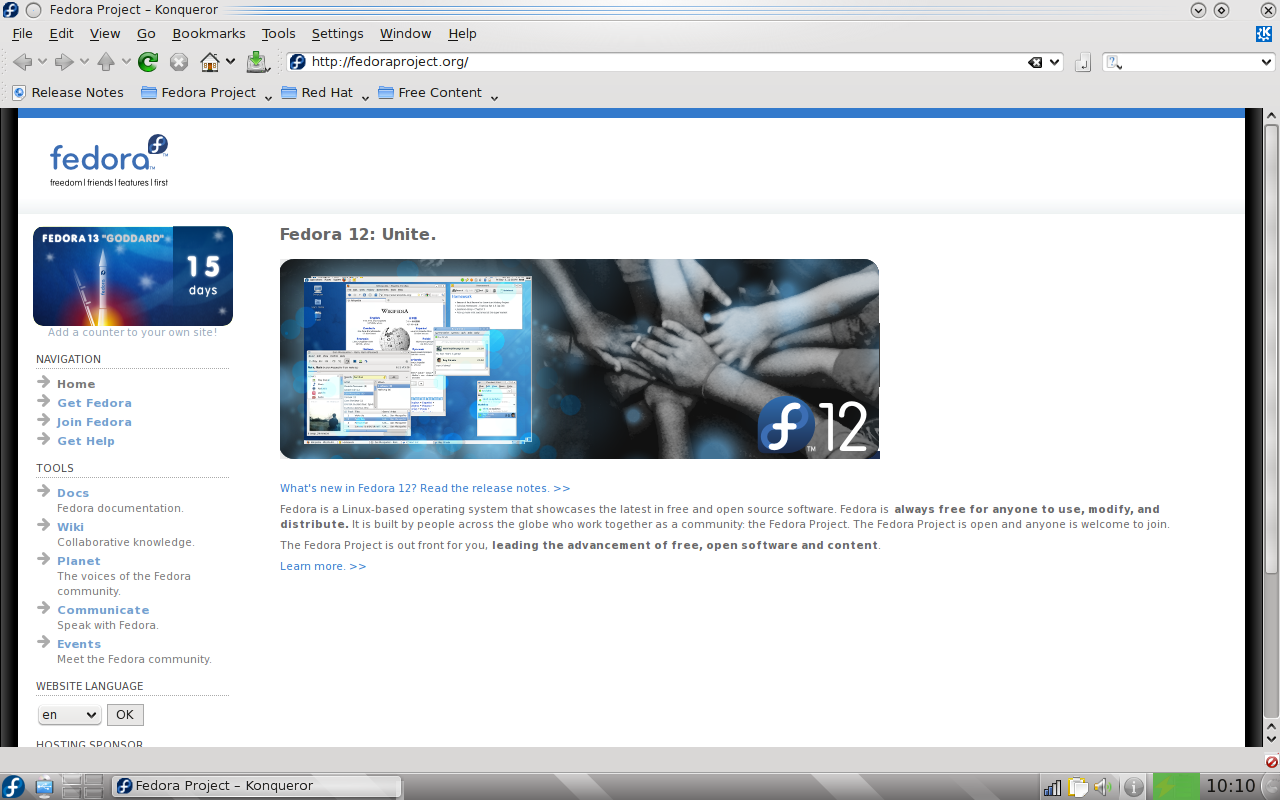Click the info notification tray icon
This screenshot has width=1280, height=800.
click(x=1134, y=787)
